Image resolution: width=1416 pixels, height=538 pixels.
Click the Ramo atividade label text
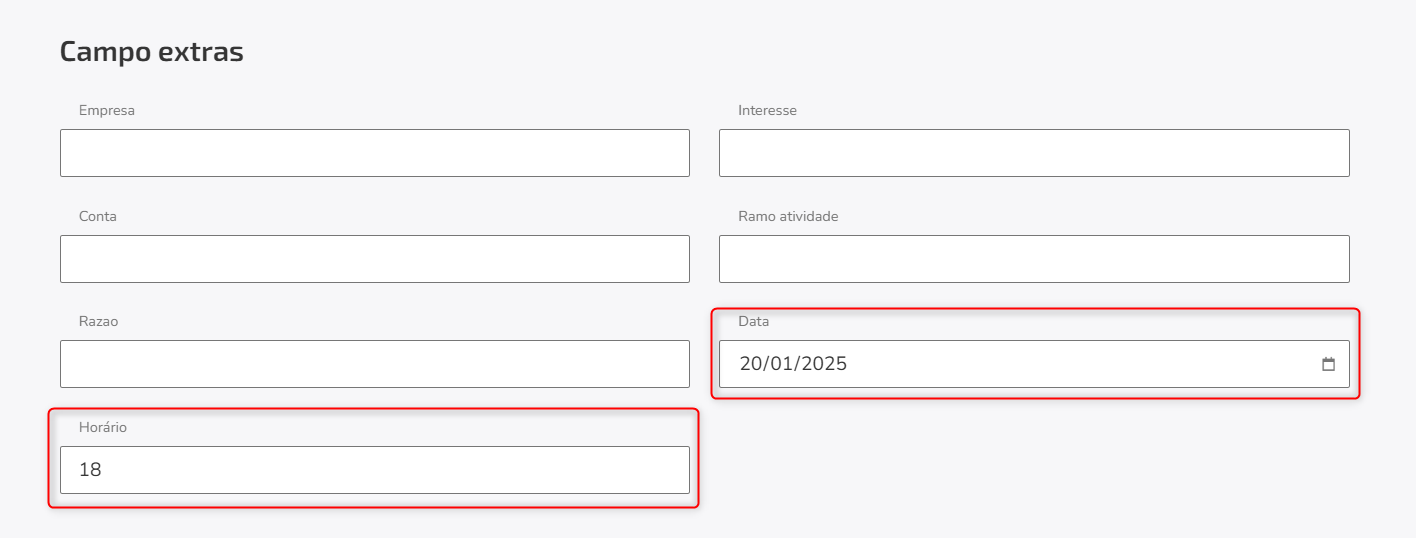[788, 216]
